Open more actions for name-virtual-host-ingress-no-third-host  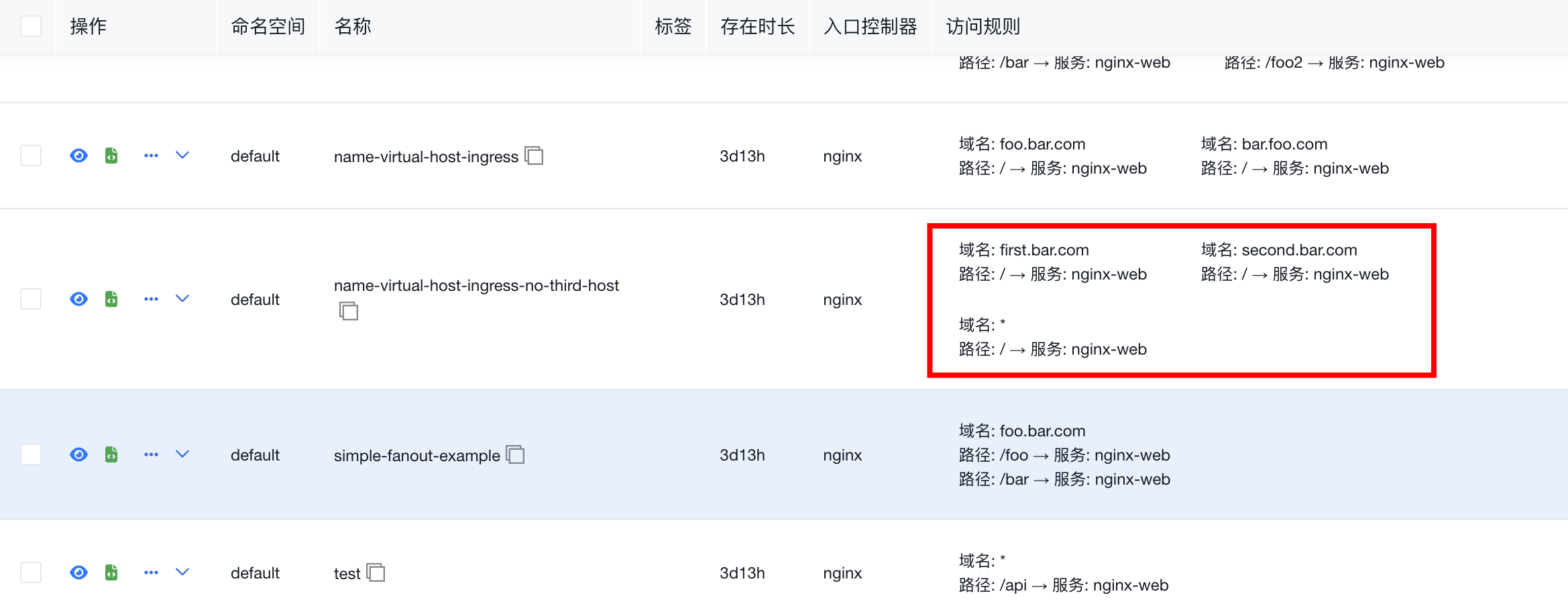pyautogui.click(x=151, y=299)
